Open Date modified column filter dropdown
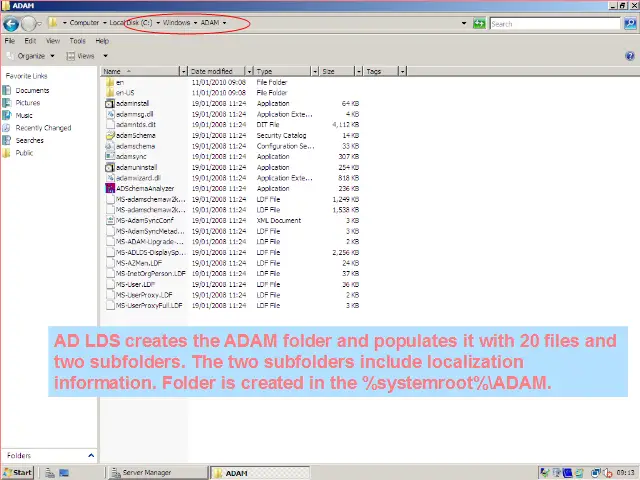 coord(249,71)
